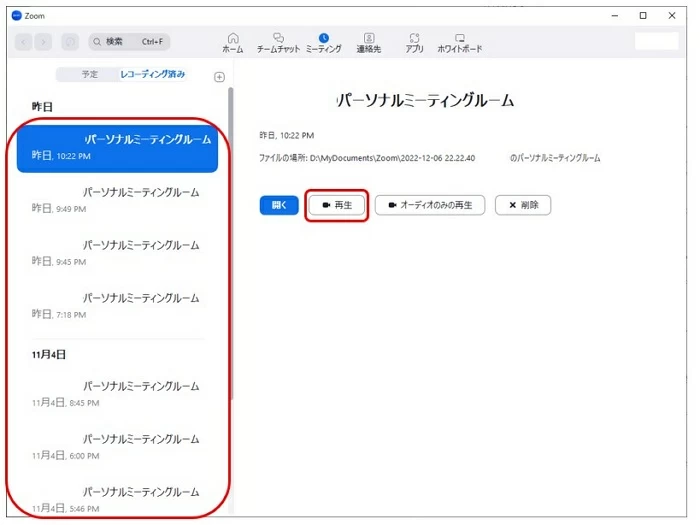Open チームチャット in the top navigation
The image size is (700, 525).
pyautogui.click(x=278, y=43)
